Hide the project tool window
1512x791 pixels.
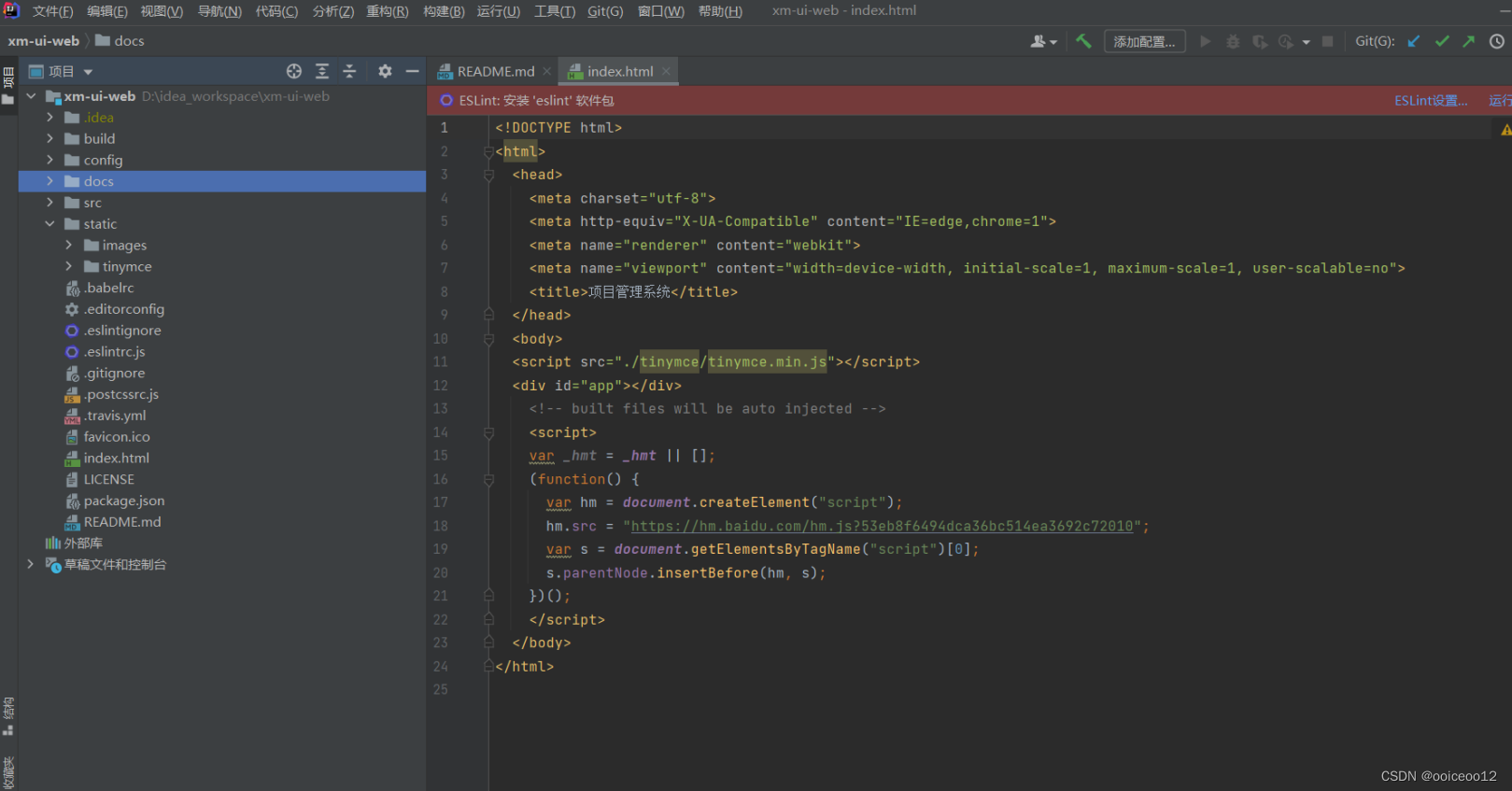(x=412, y=71)
